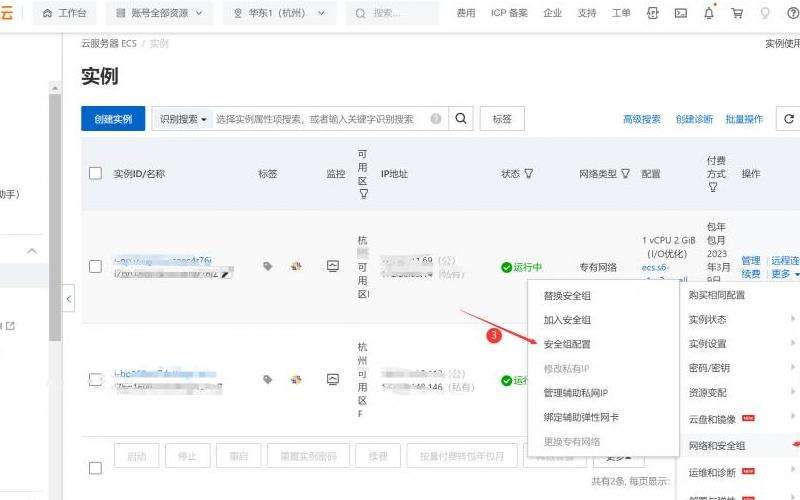
Task: Select all instances header checkbox
Action: (95, 173)
